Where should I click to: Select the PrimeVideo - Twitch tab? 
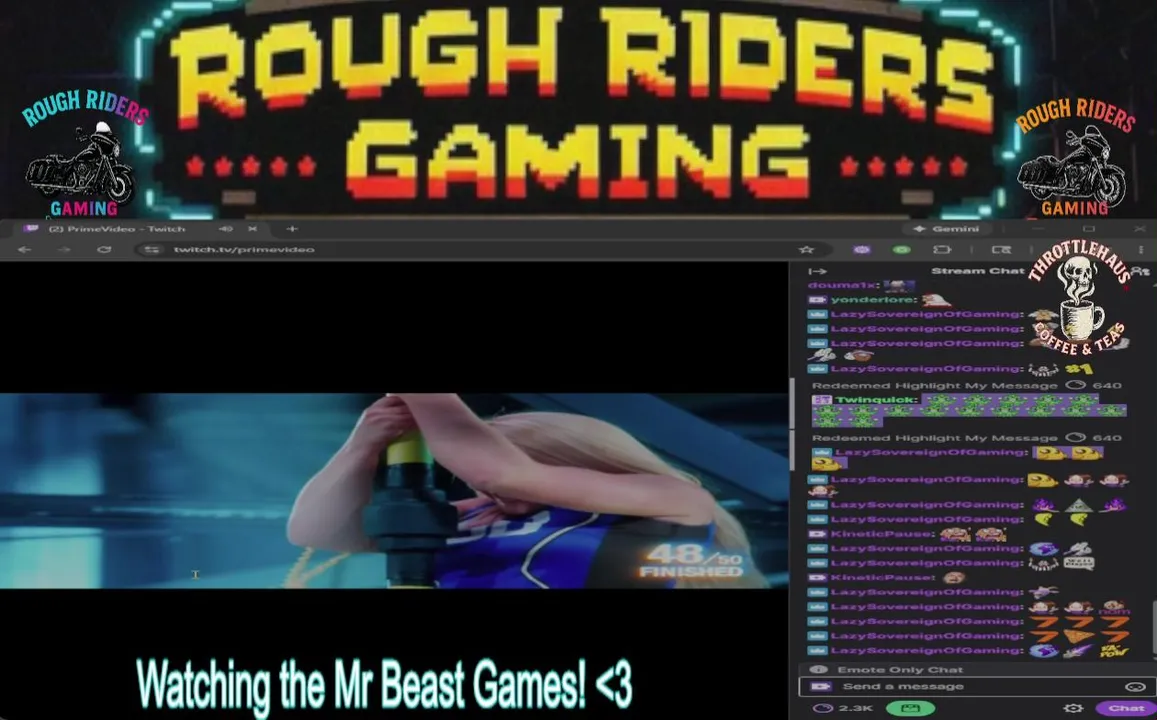[118, 229]
